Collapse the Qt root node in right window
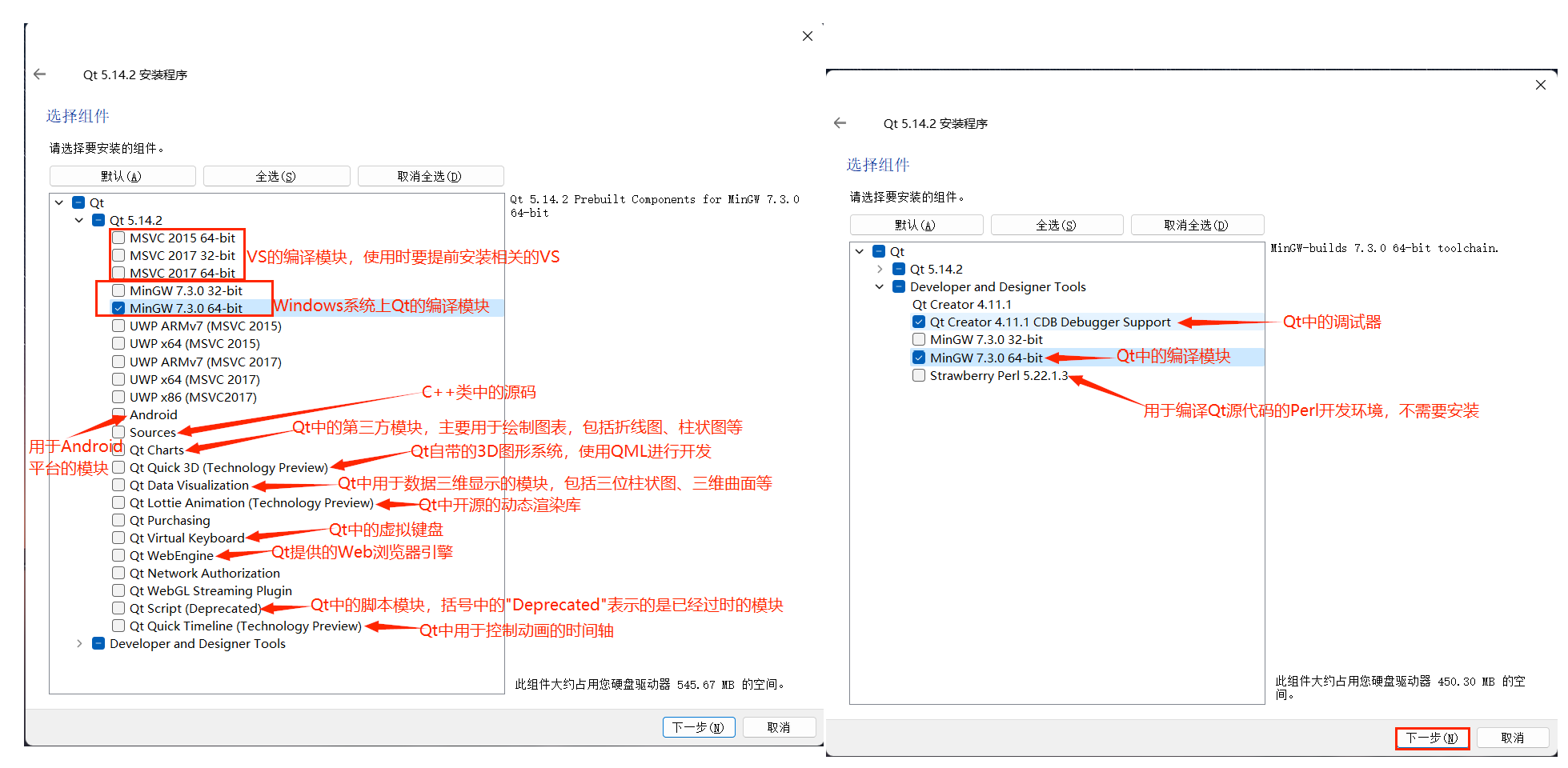 [860, 251]
